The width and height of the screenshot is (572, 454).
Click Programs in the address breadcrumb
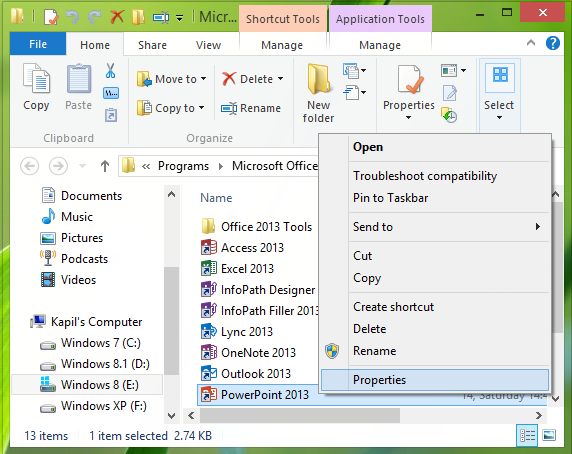pos(183,166)
